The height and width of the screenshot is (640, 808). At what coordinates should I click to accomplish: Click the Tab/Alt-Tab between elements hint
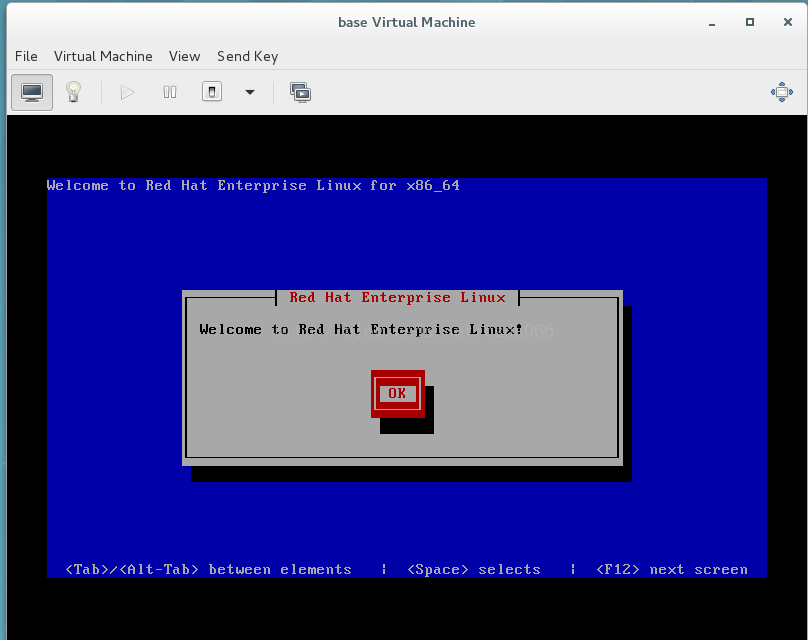click(x=208, y=569)
